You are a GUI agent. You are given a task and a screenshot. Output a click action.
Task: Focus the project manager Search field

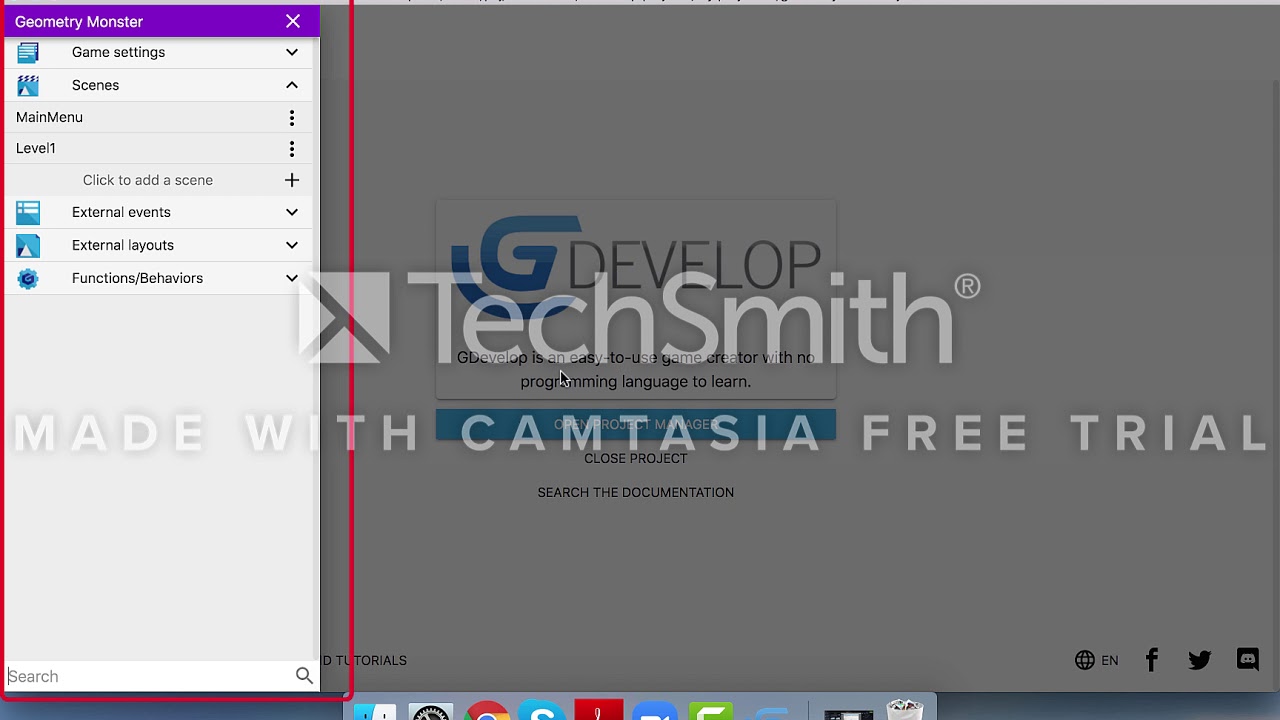[150, 676]
